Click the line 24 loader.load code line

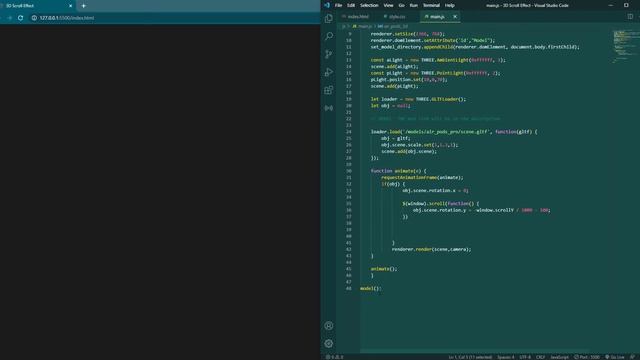[x=454, y=132]
